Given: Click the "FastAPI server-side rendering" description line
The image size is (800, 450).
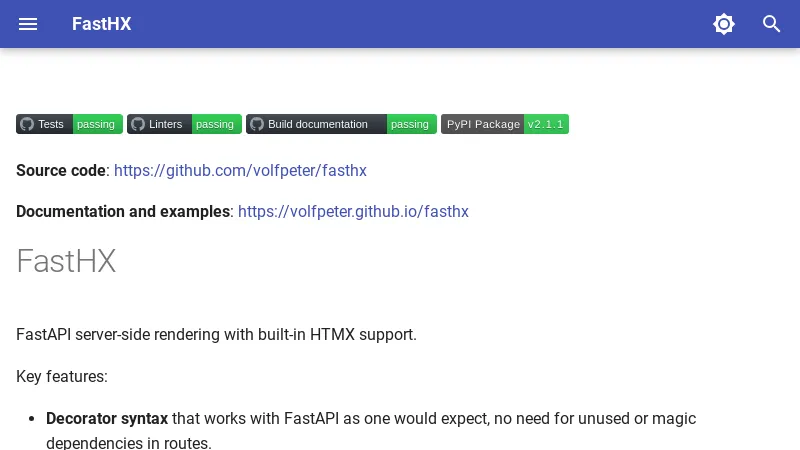Looking at the screenshot, I should pyautogui.click(x=216, y=334).
